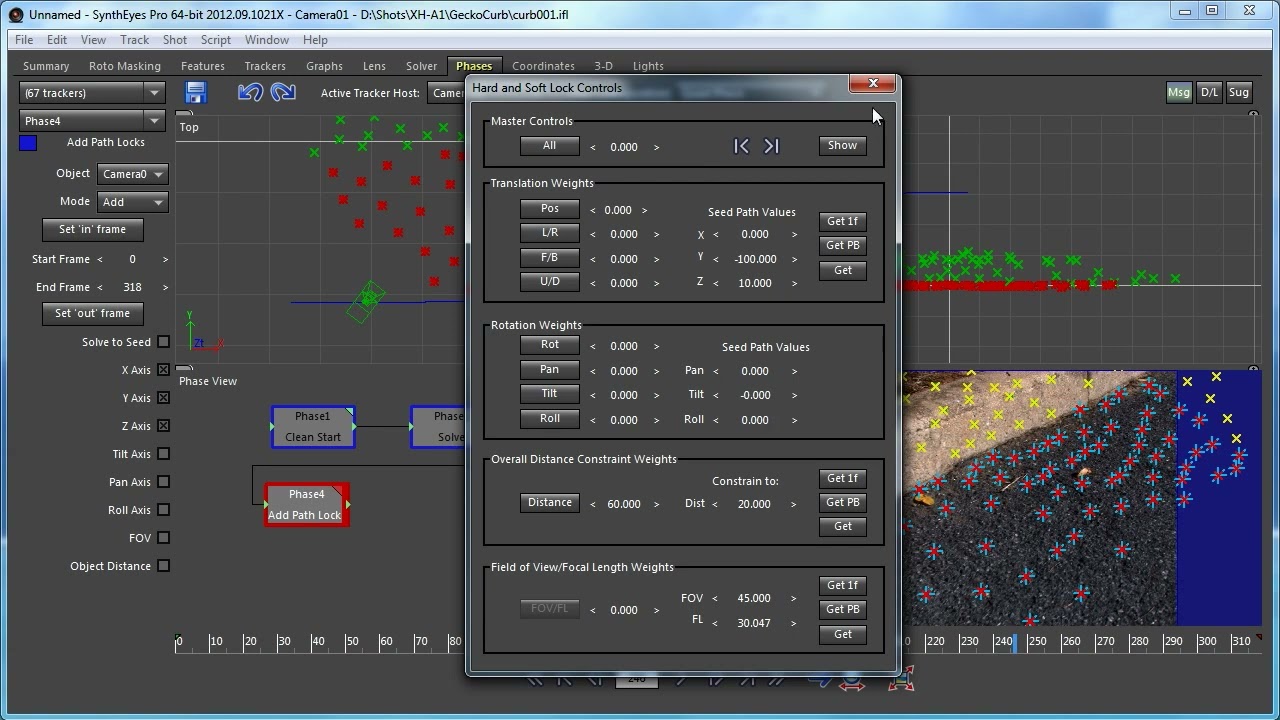1280x720 pixels.
Task: Toggle the Msg button
Action: point(1178,93)
